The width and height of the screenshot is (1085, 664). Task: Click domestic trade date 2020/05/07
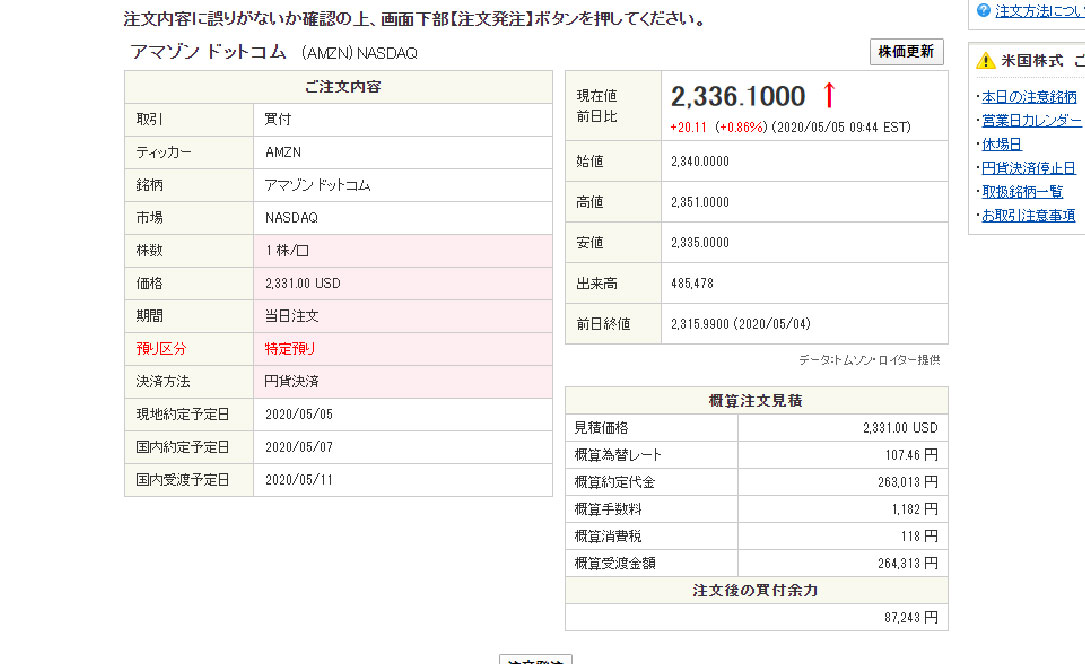pyautogui.click(x=299, y=447)
